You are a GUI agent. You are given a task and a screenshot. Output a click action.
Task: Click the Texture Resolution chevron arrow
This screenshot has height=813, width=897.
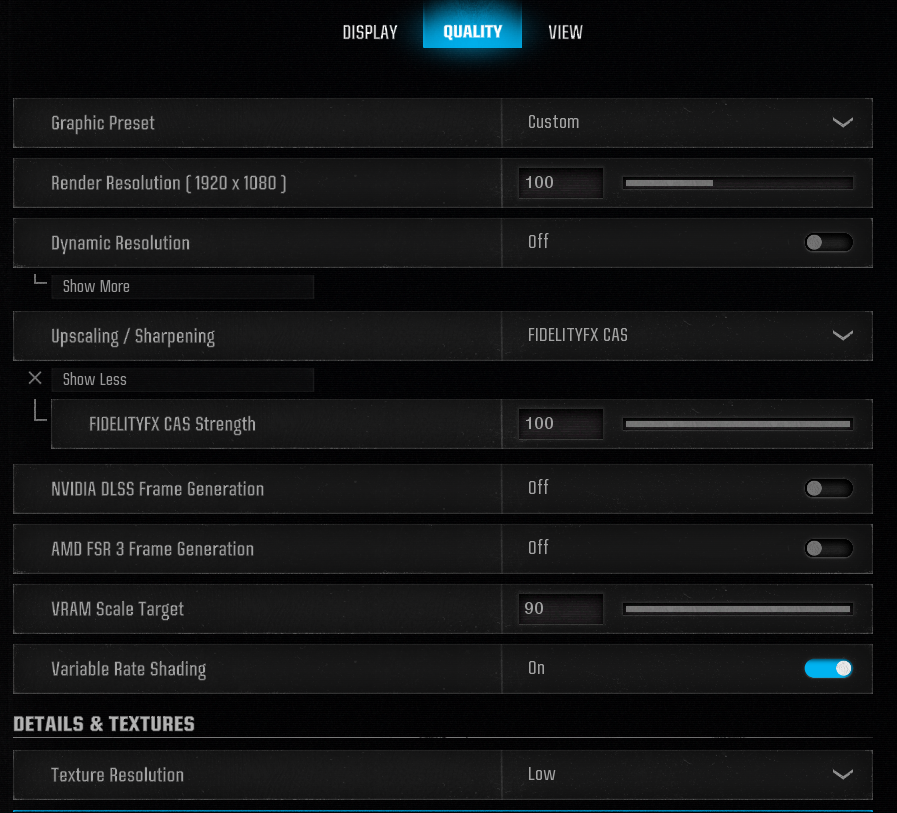tap(843, 775)
